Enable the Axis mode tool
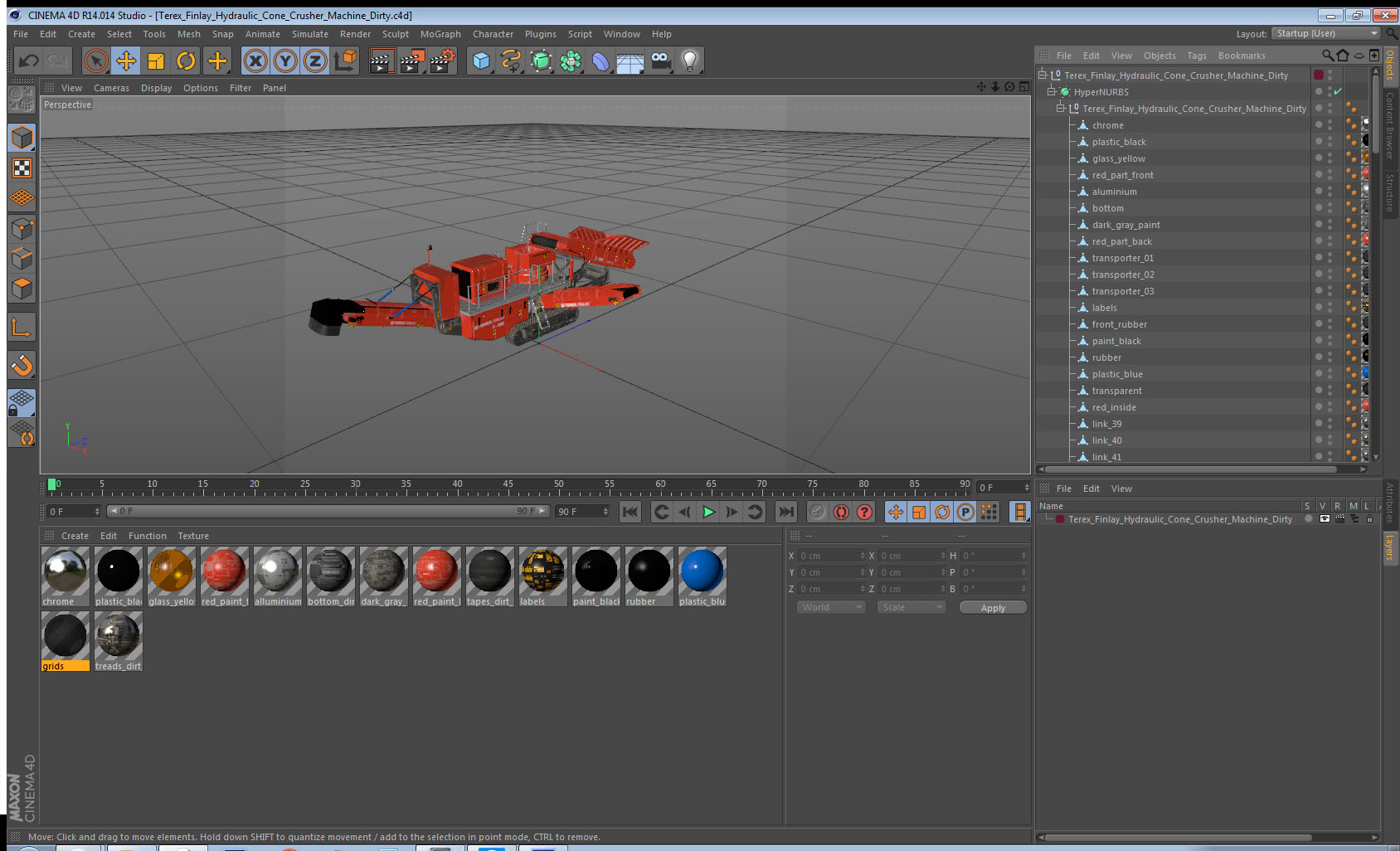The height and width of the screenshot is (851, 1400). click(22, 327)
